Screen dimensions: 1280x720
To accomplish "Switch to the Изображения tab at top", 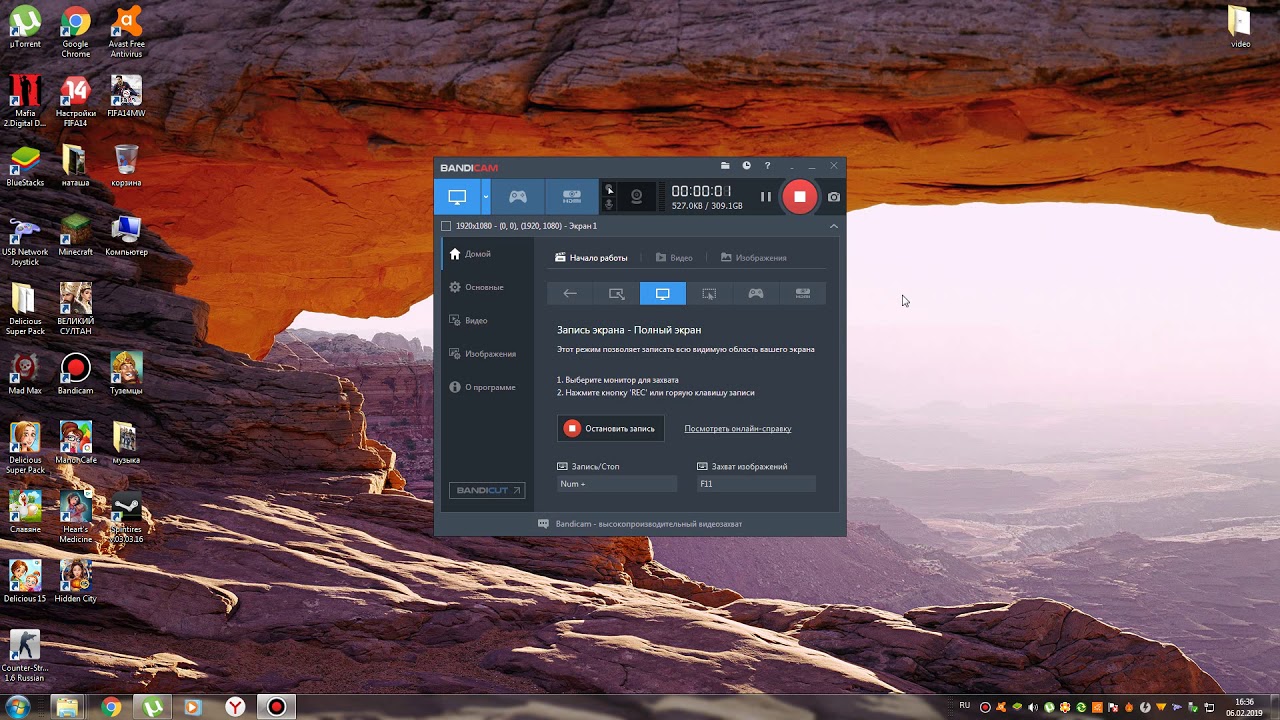I will (x=753, y=258).
